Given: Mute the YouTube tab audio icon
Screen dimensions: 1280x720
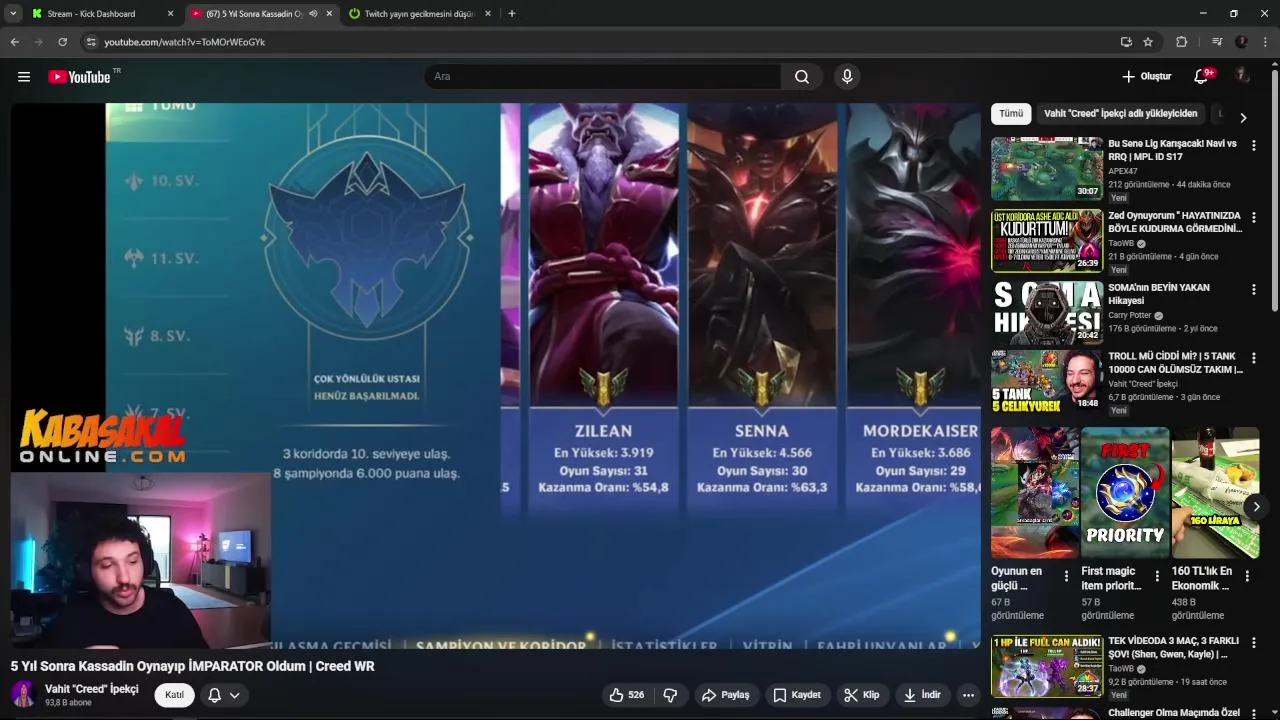Looking at the screenshot, I should tap(314, 14).
